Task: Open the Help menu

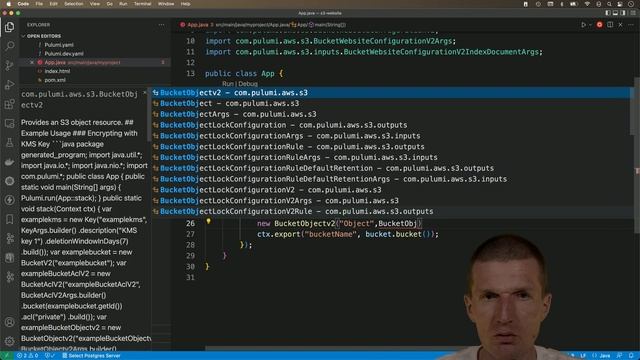Action: click(x=185, y=4)
